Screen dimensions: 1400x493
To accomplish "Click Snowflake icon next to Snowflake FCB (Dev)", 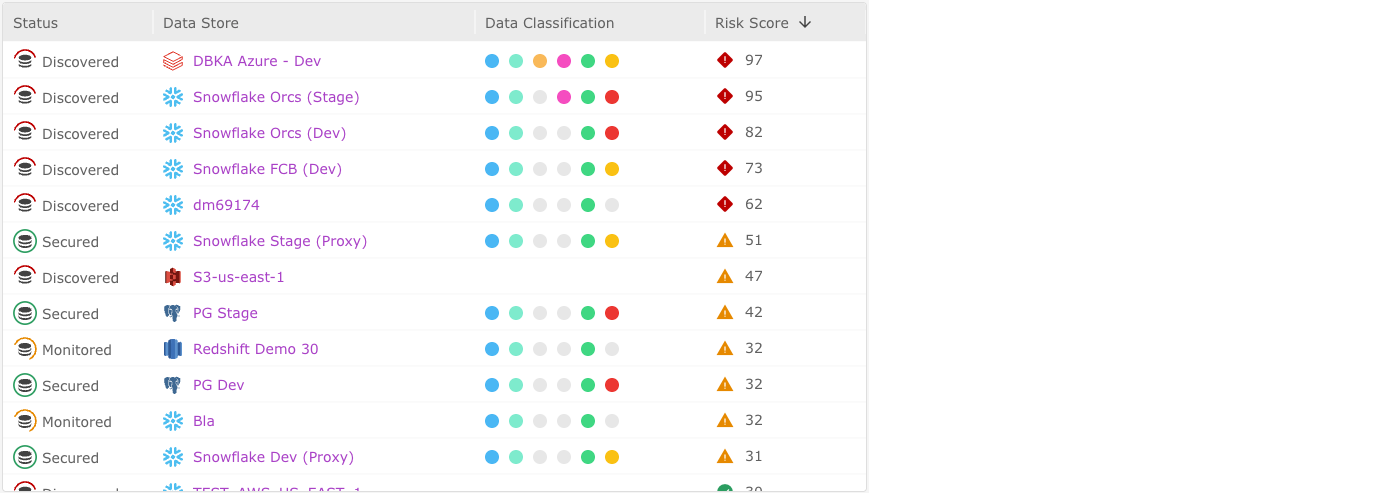I will [x=173, y=169].
